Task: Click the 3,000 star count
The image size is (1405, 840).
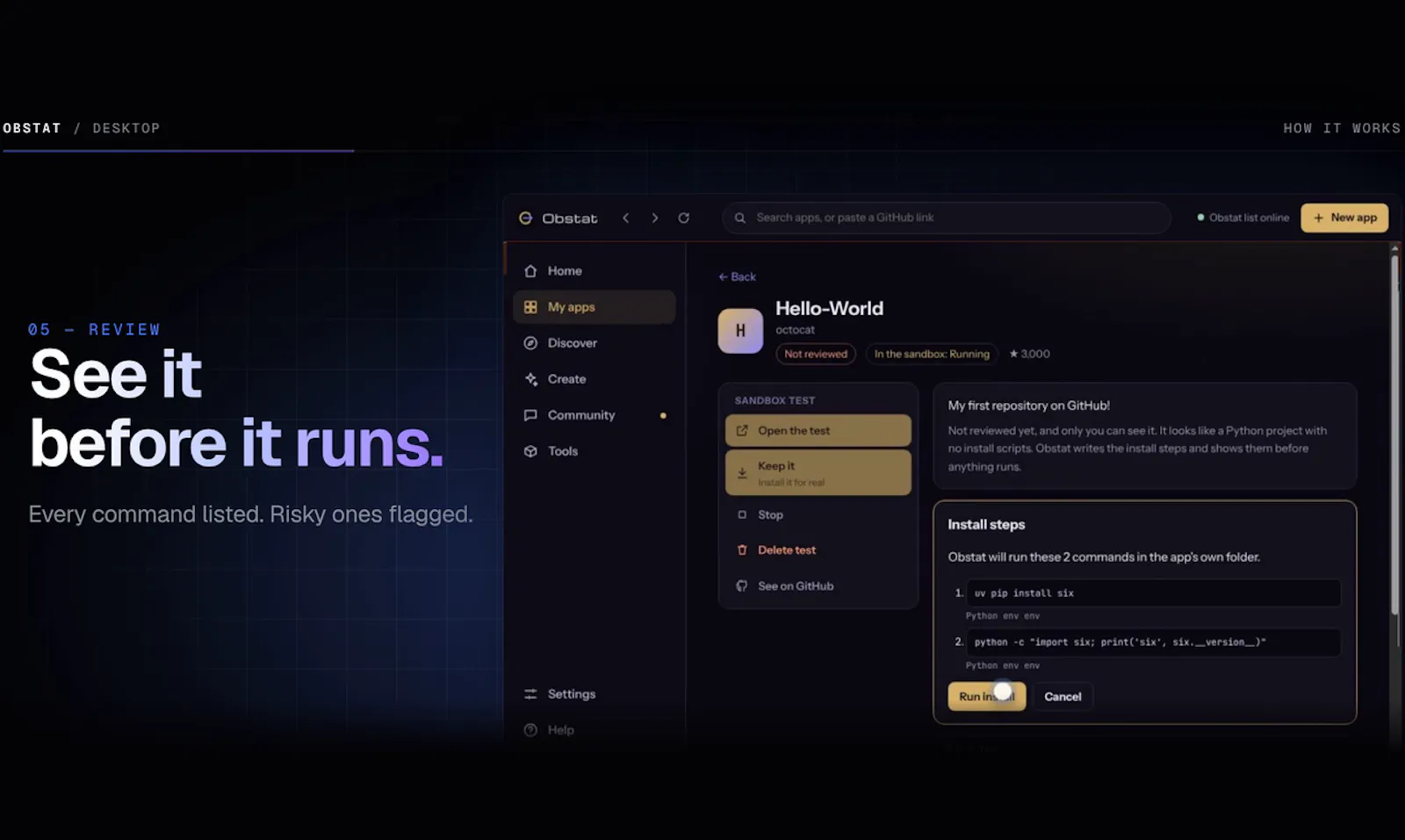Action: (x=1029, y=354)
